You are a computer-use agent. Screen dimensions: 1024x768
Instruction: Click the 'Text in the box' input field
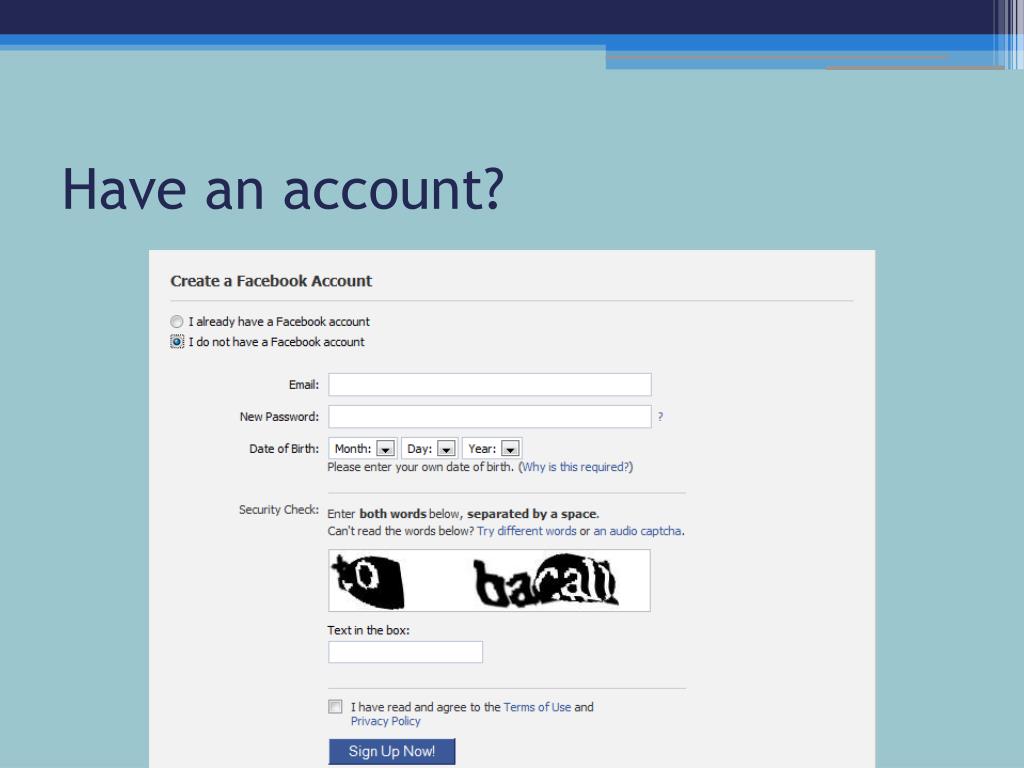[406, 652]
